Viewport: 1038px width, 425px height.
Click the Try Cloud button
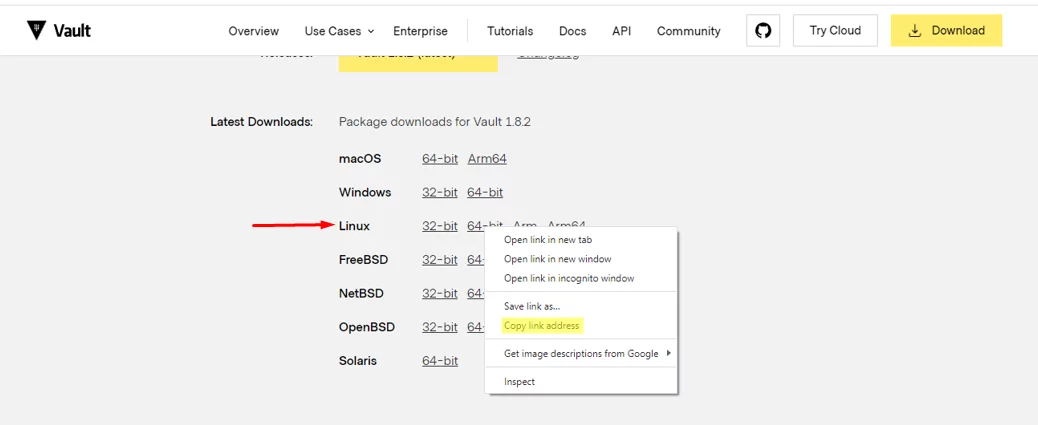835,30
